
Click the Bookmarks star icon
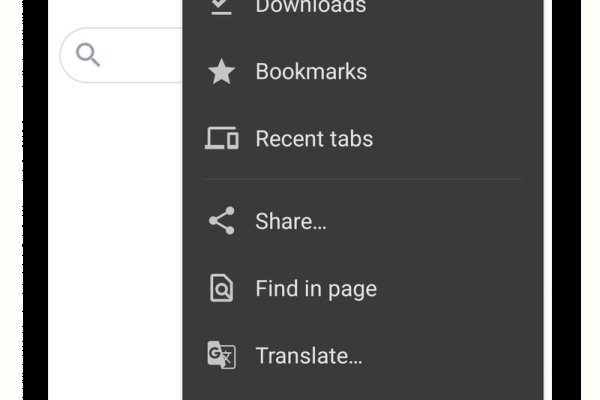(221, 72)
